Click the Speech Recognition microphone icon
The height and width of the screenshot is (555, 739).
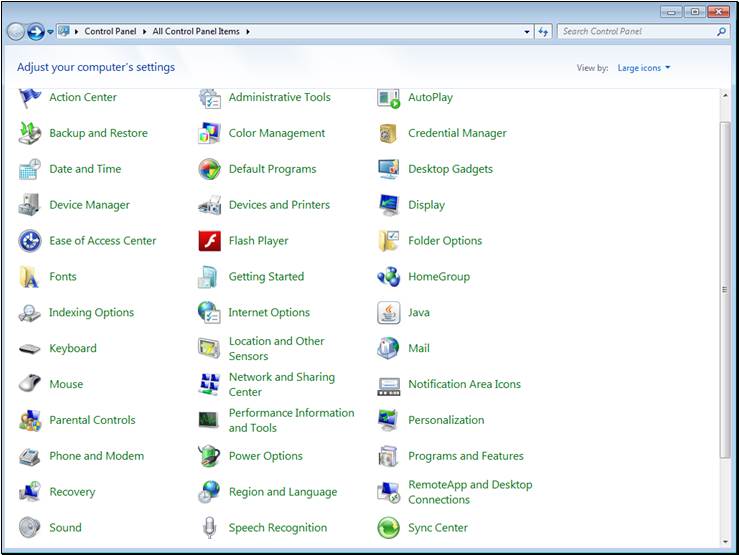pyautogui.click(x=209, y=528)
